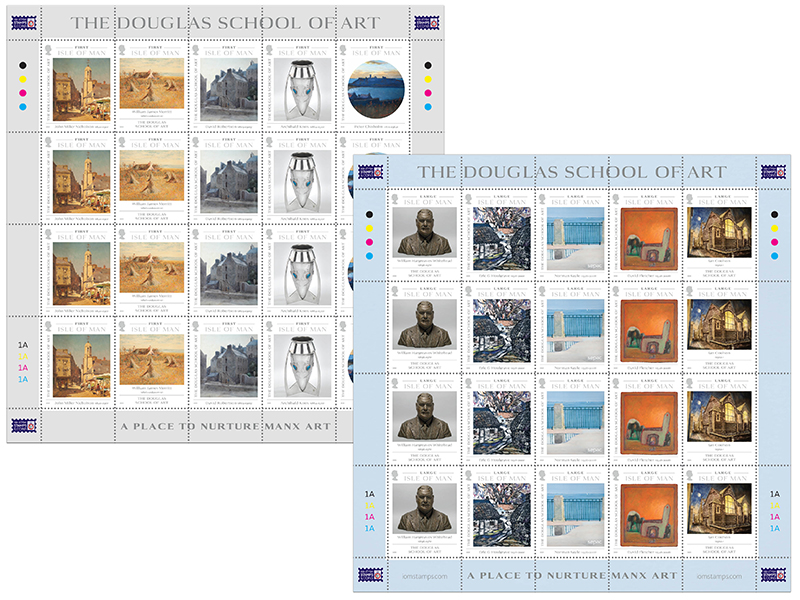Pick the yellow dot in the grey sheet's left margin
Screen dimensions: 800x600
coord(22,79)
